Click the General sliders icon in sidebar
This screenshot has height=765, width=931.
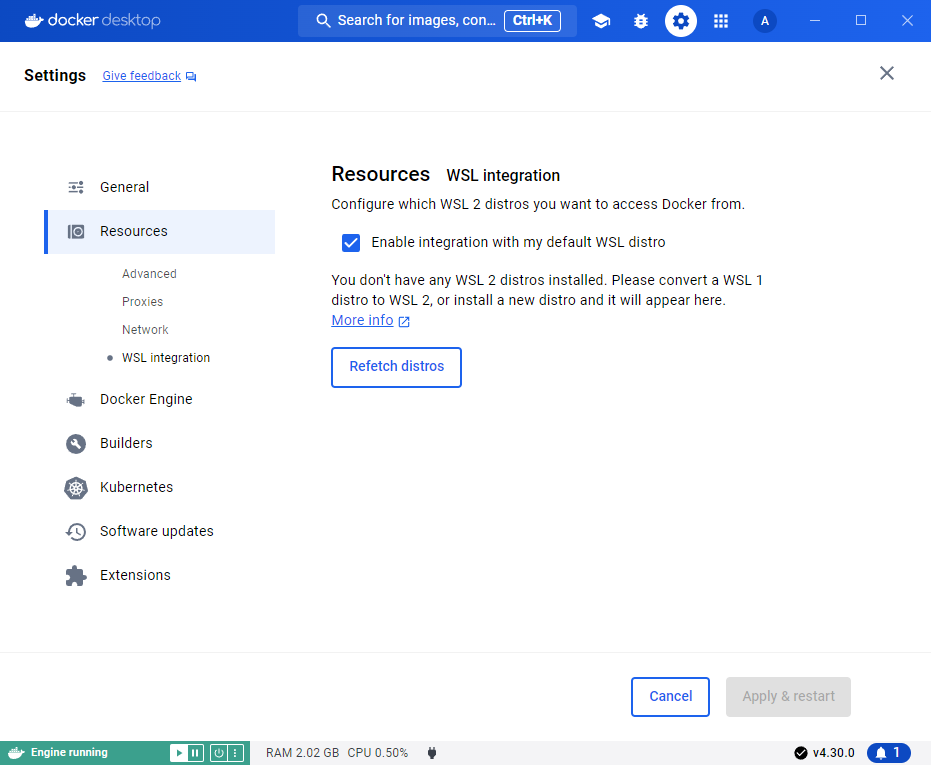76,188
